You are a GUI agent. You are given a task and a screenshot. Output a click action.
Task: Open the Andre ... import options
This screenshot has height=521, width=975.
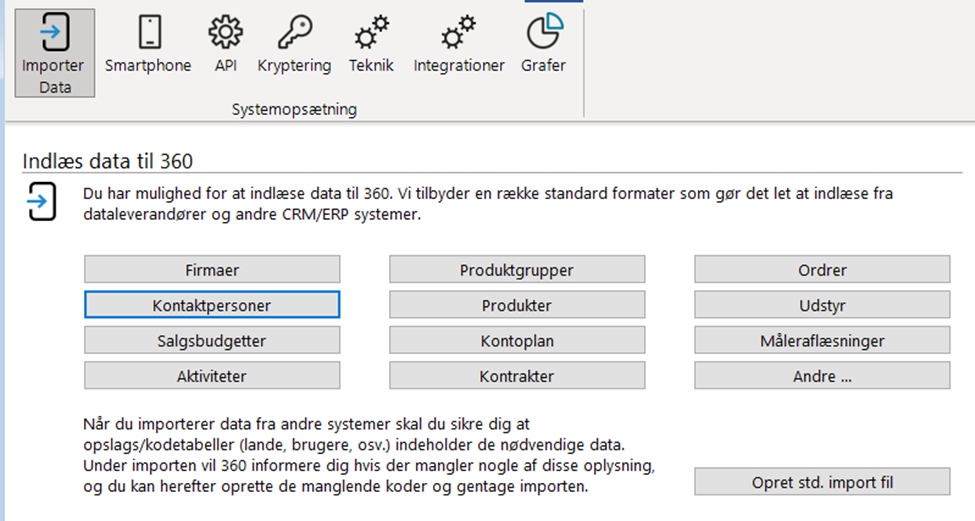[x=822, y=376]
